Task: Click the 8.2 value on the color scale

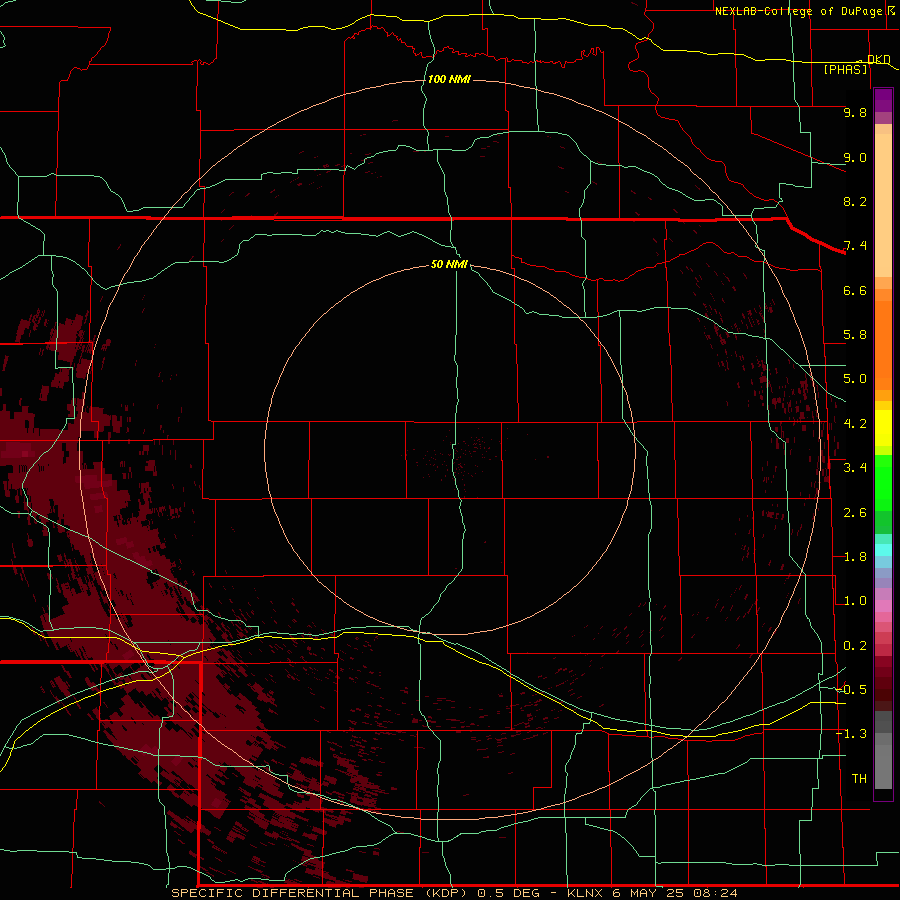Action: [855, 201]
